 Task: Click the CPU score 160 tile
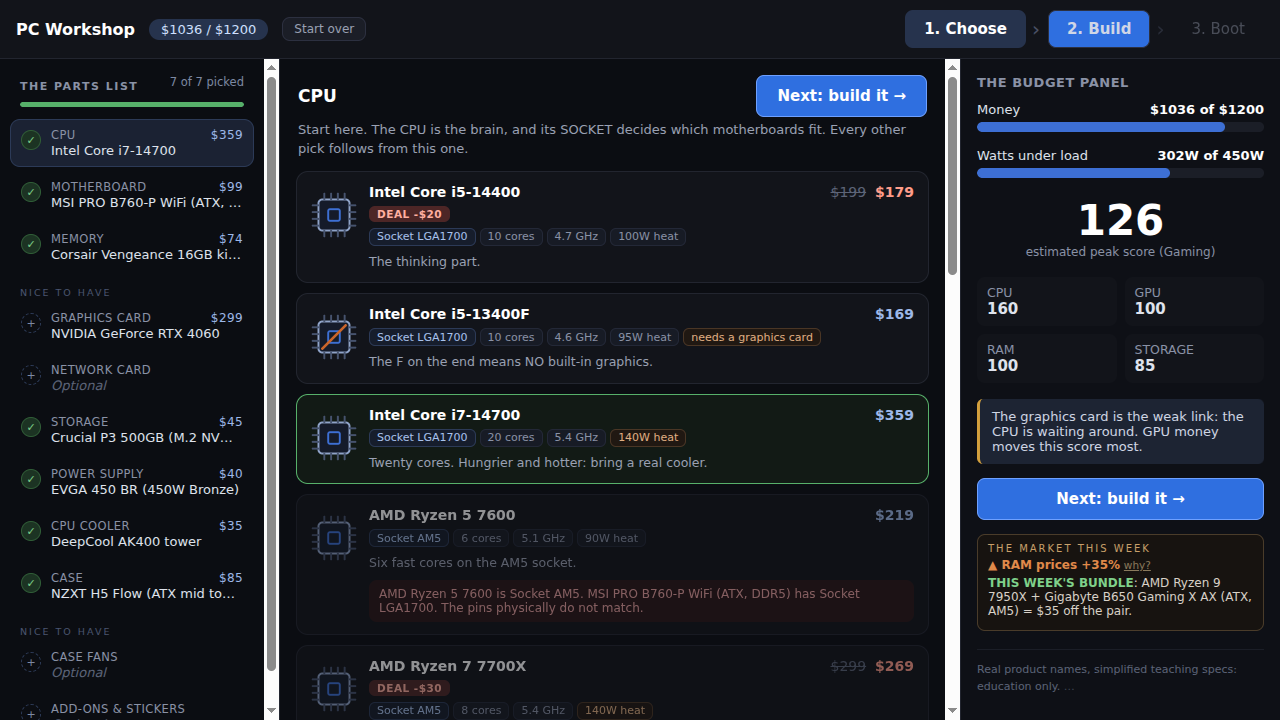1046,301
